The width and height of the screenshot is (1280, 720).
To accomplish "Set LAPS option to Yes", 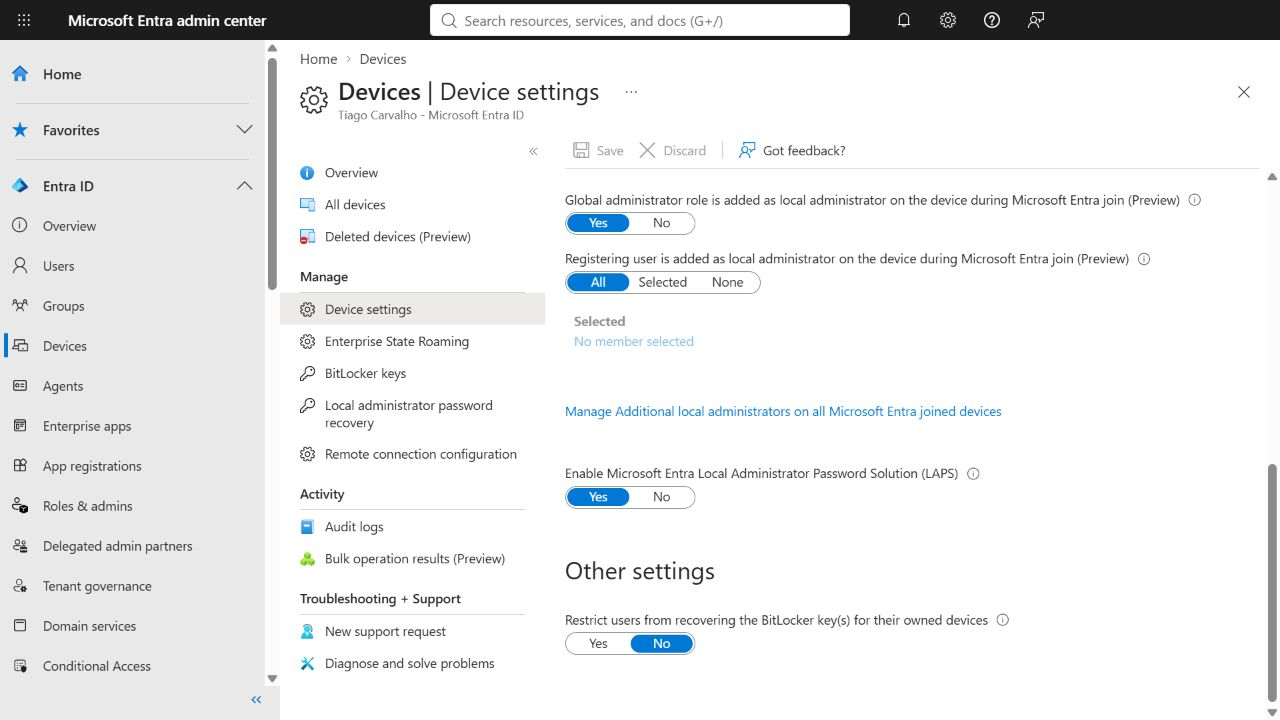I will 598,497.
